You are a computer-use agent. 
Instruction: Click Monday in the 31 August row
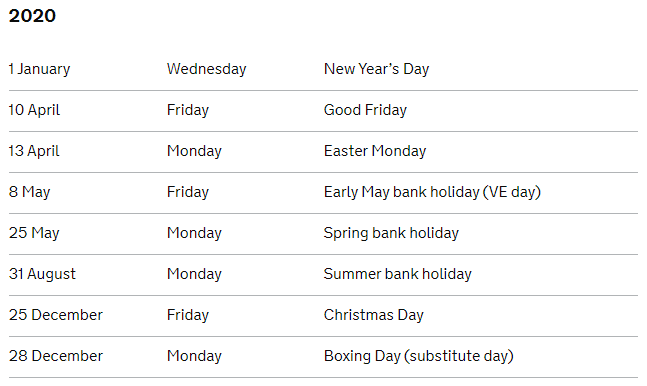click(194, 274)
